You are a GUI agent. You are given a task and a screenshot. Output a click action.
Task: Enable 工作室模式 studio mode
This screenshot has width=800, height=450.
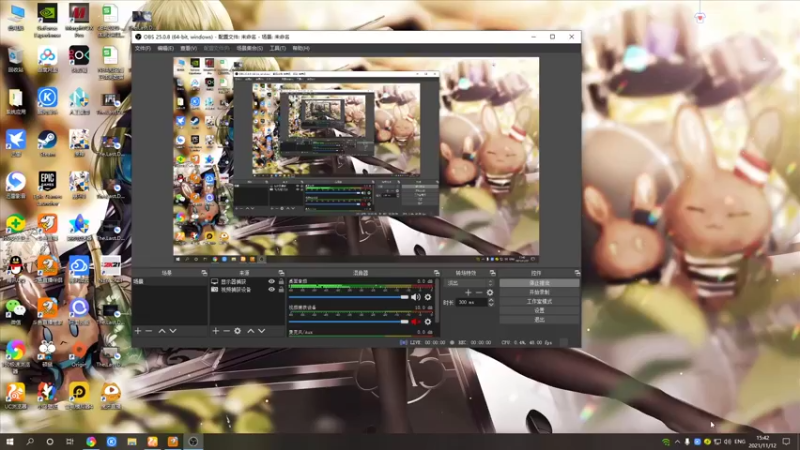point(539,301)
